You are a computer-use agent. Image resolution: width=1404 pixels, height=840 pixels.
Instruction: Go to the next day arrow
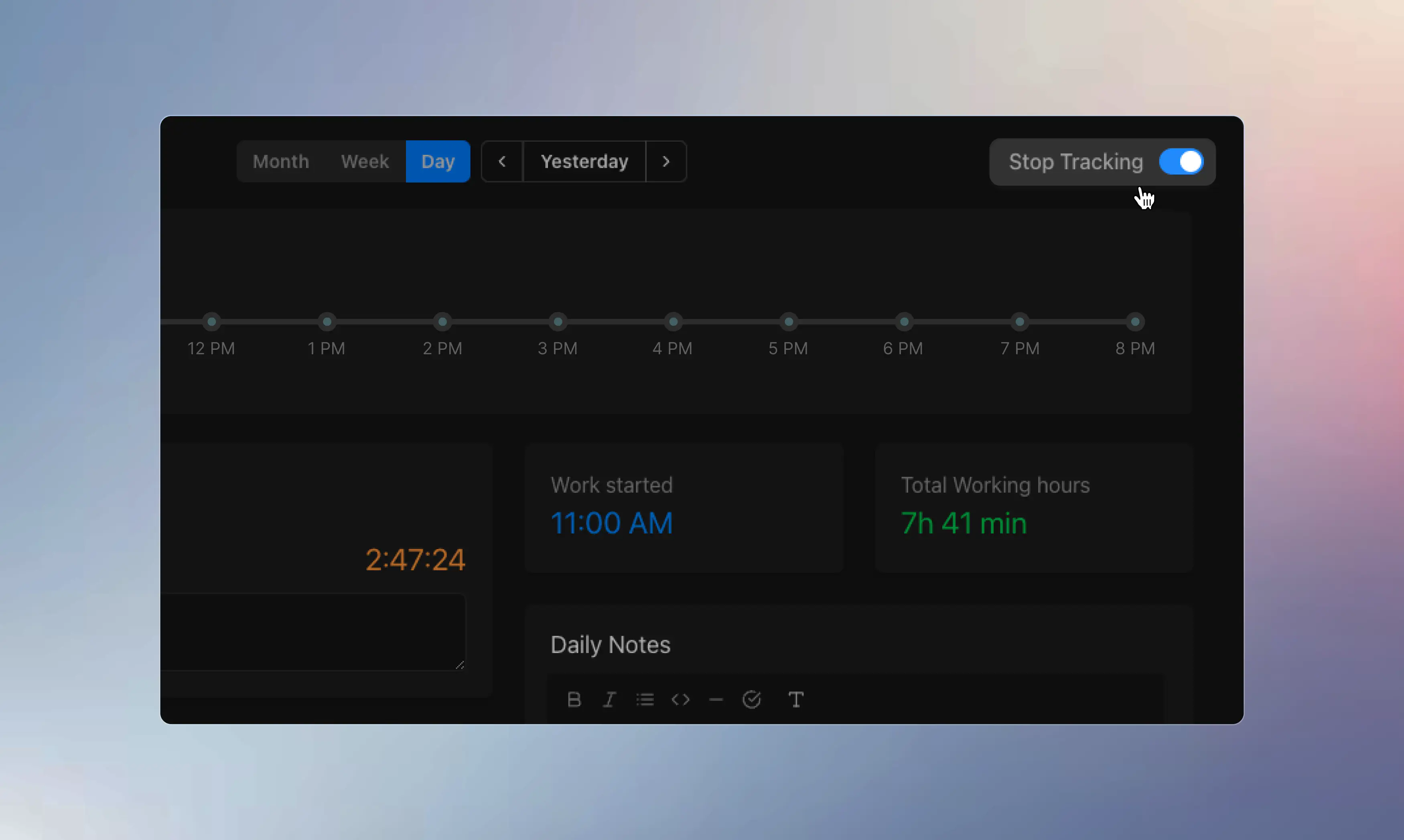[666, 161]
